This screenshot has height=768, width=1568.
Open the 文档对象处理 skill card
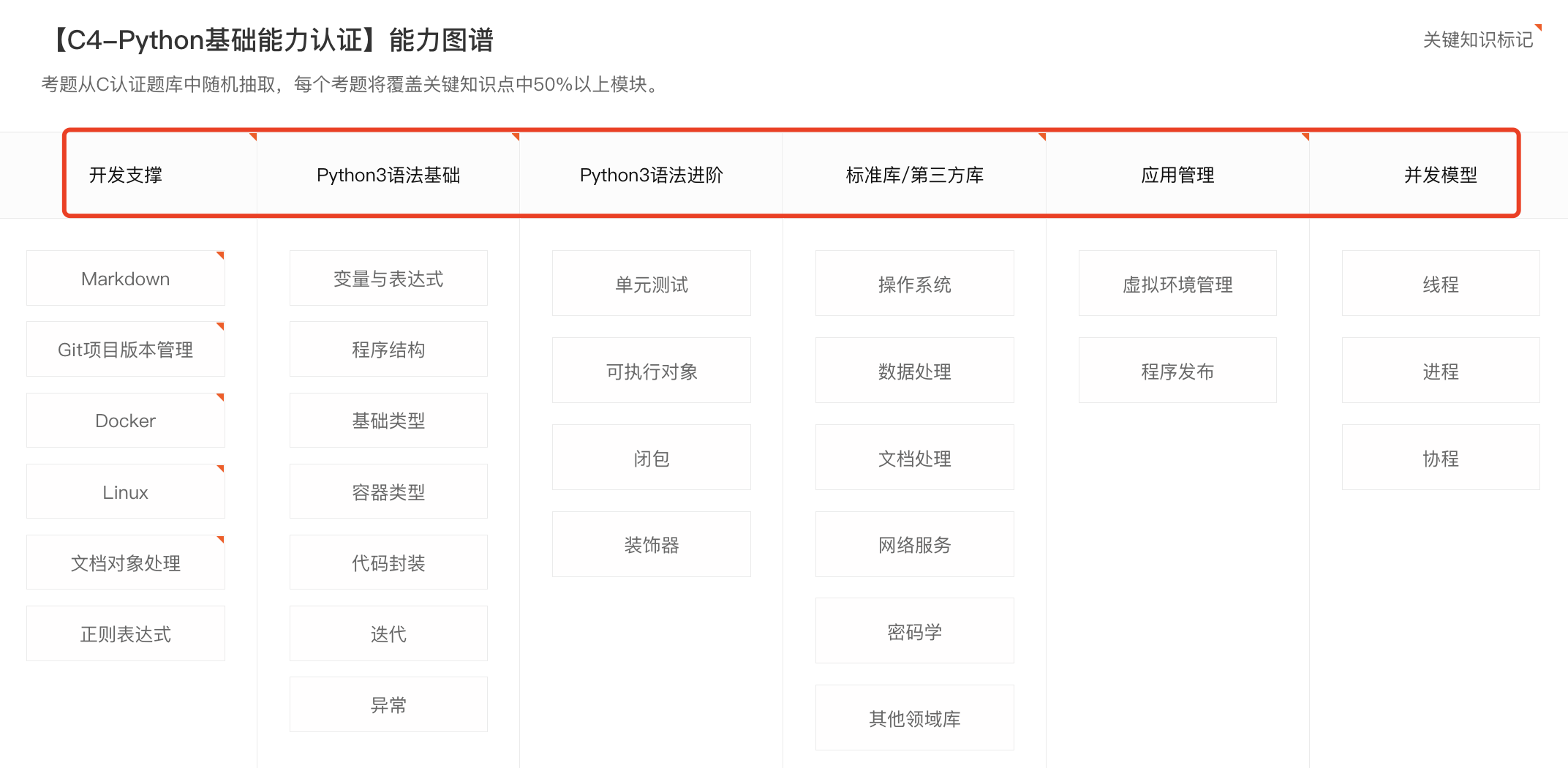pyautogui.click(x=126, y=562)
